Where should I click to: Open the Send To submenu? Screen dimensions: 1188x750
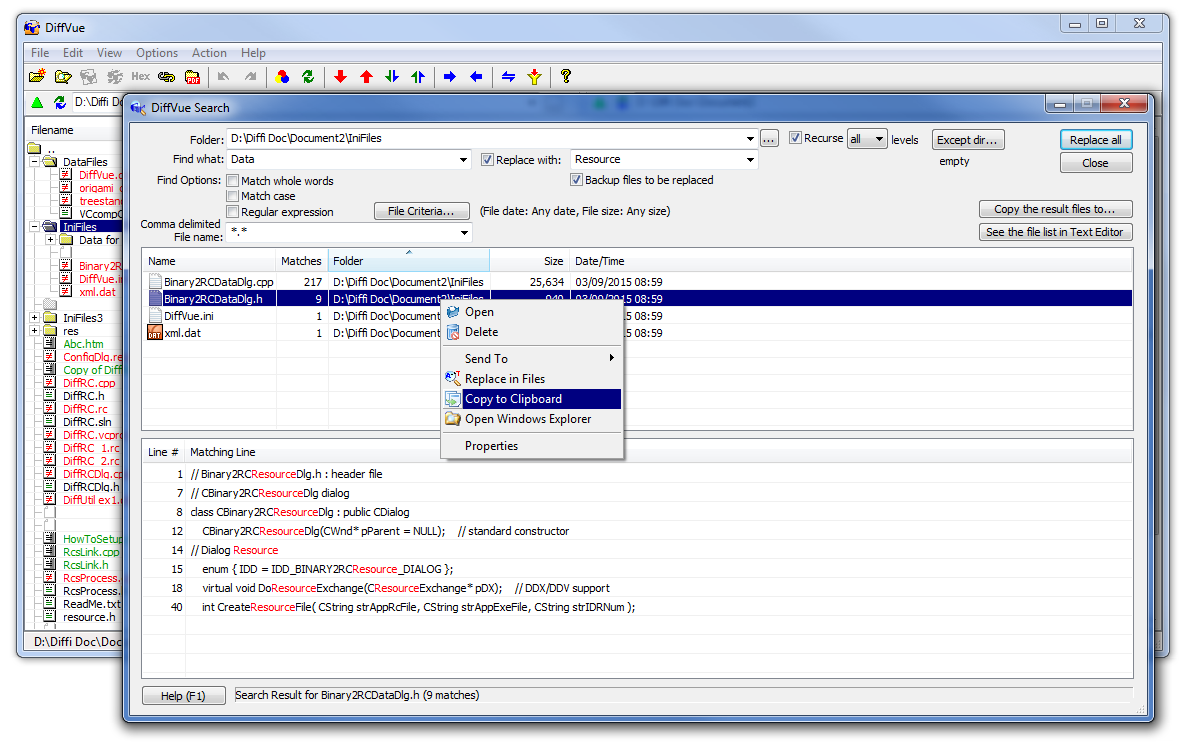point(532,358)
